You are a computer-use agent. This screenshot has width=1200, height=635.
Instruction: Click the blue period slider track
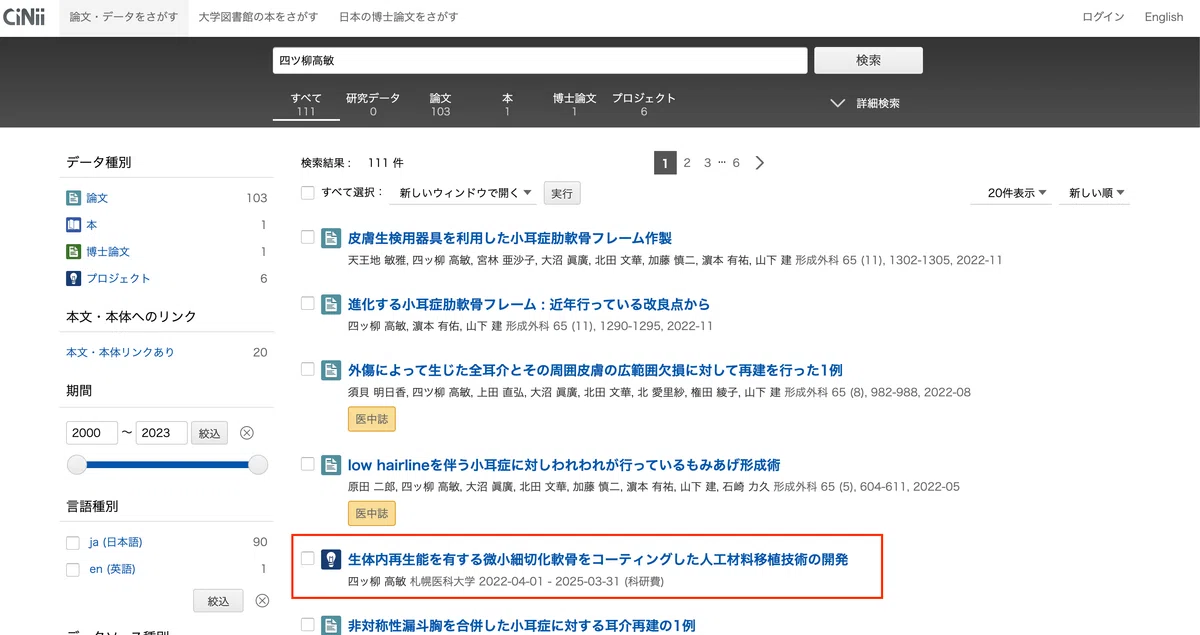pos(167,464)
